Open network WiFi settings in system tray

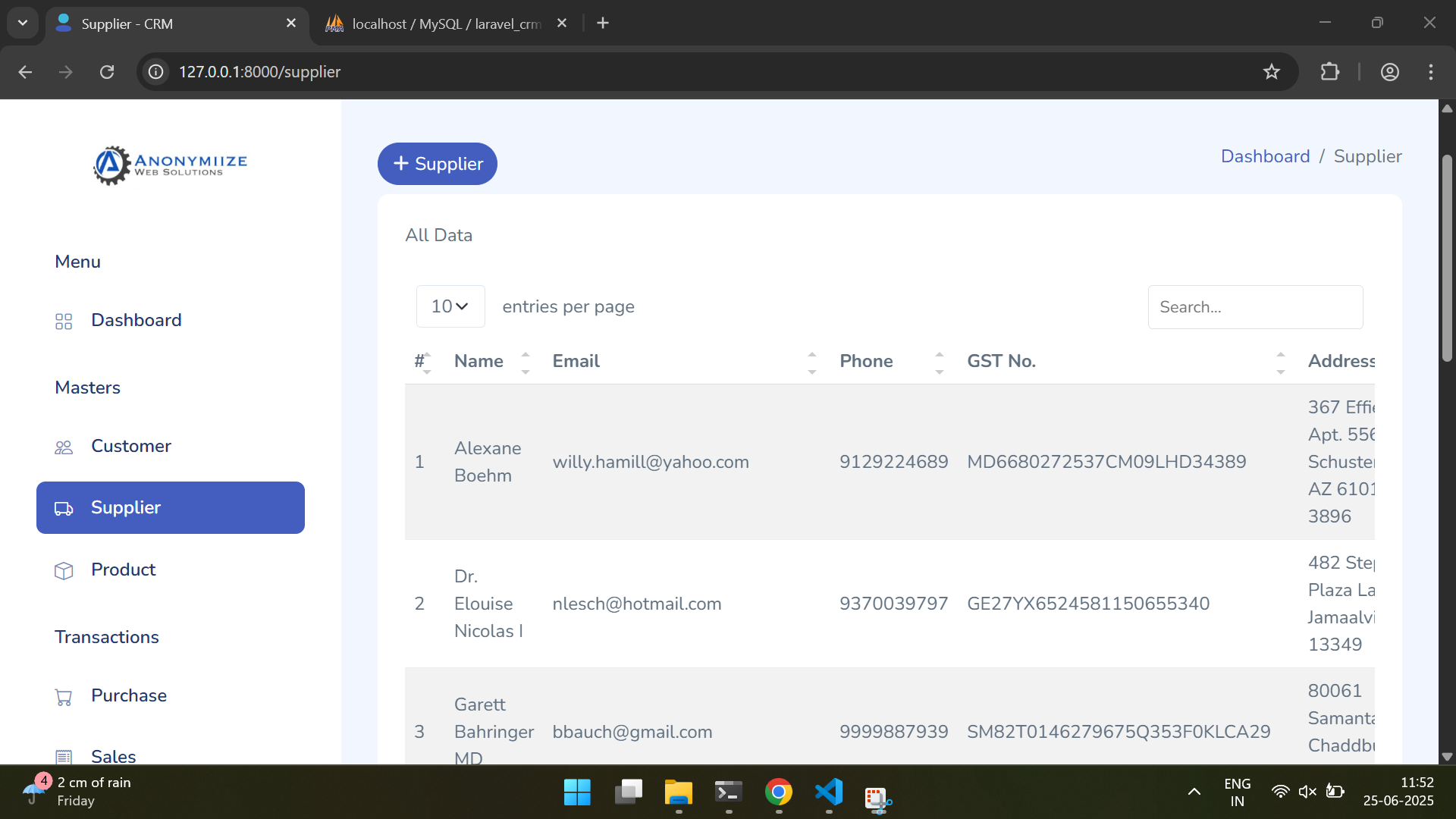[x=1280, y=792]
